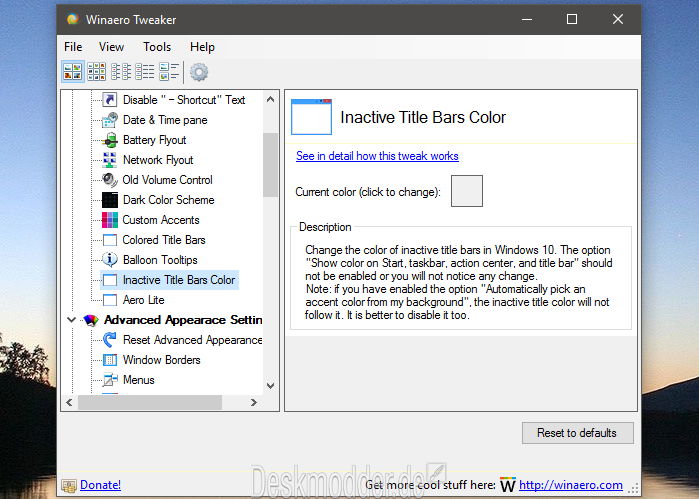Viewport: 699px width, 499px height.
Task: Select 'Colored Title Bars' entry
Action: pyautogui.click(x=164, y=240)
